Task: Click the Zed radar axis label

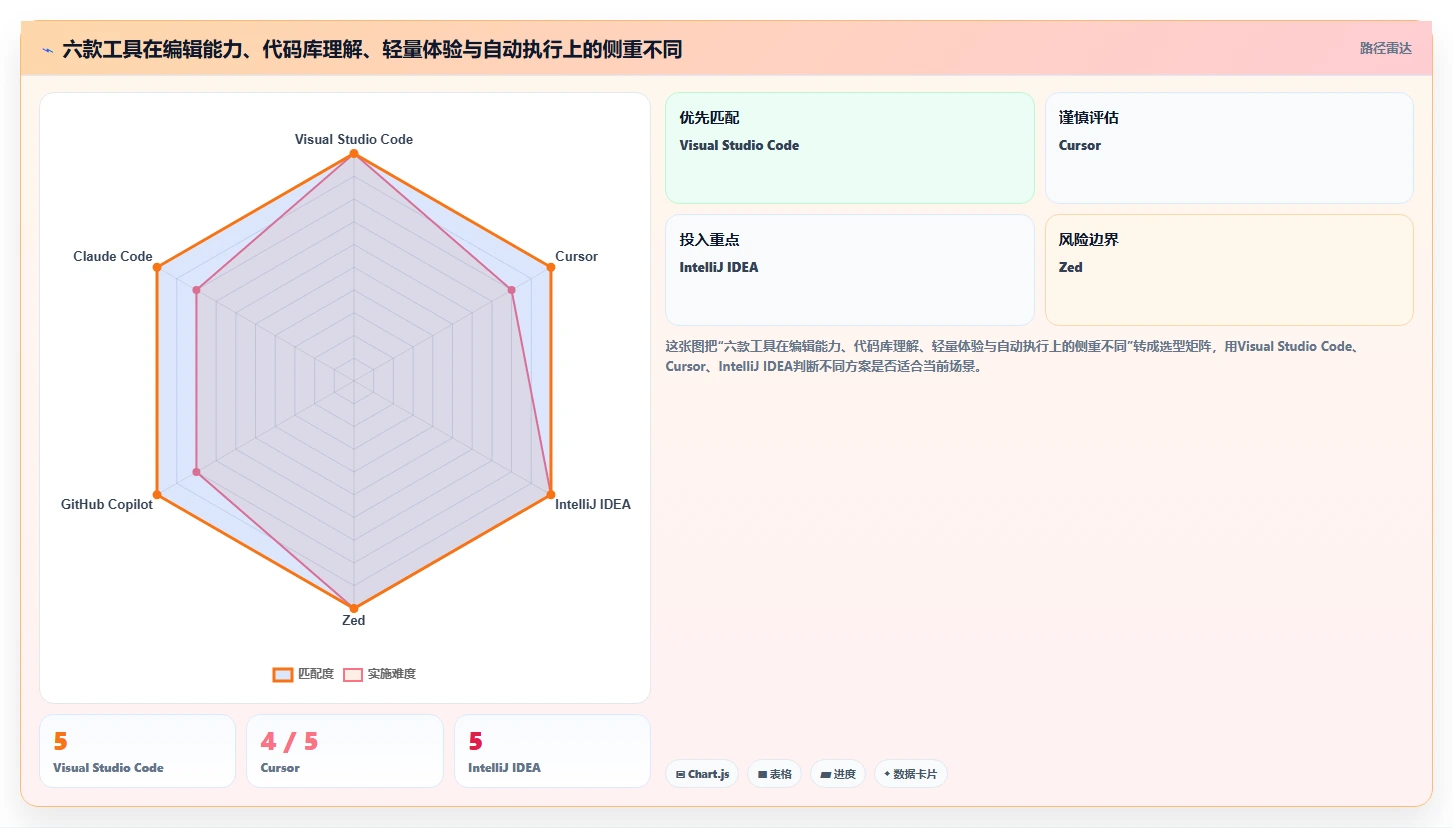Action: point(354,620)
